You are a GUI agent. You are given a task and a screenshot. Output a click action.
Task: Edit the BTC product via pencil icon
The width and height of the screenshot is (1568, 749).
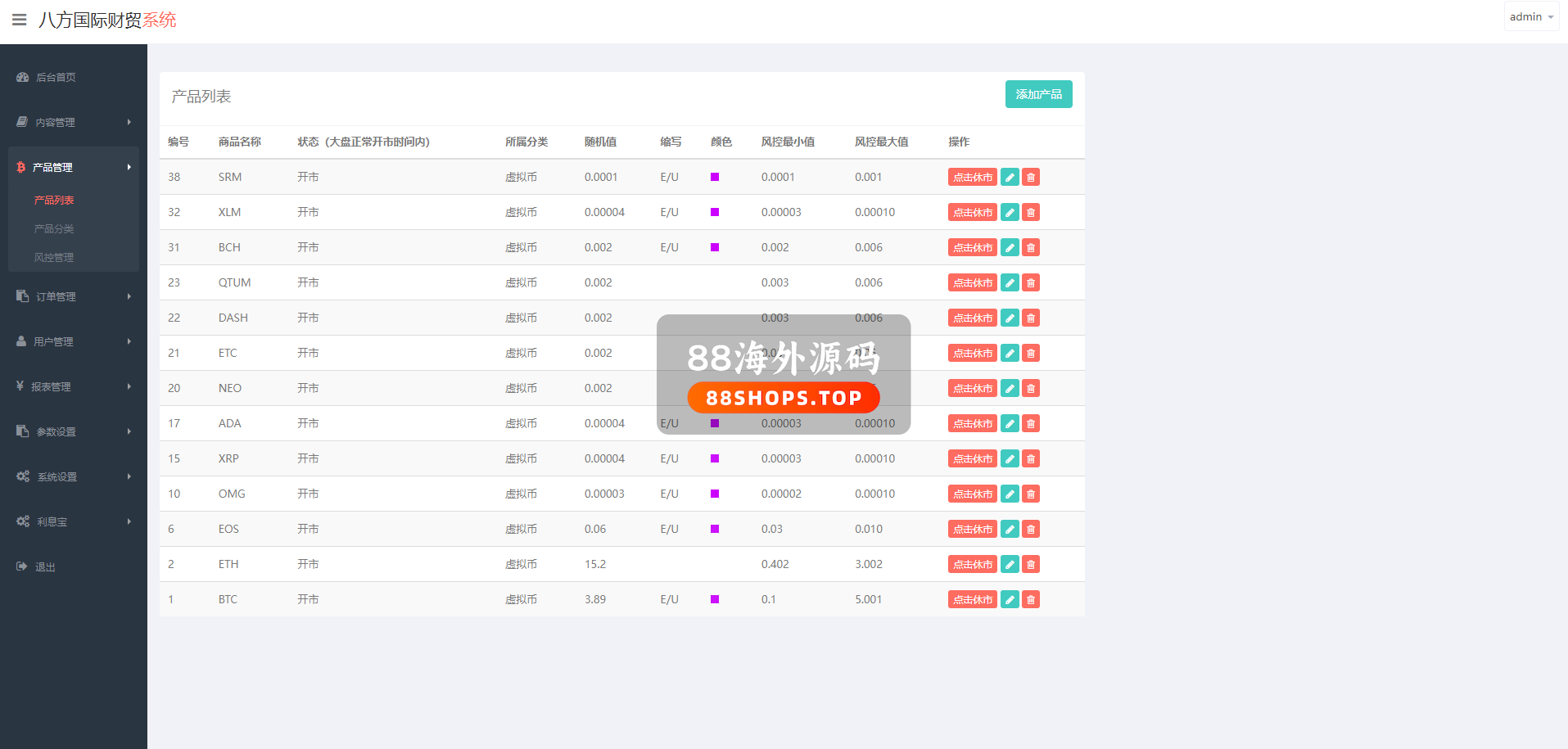(1010, 599)
